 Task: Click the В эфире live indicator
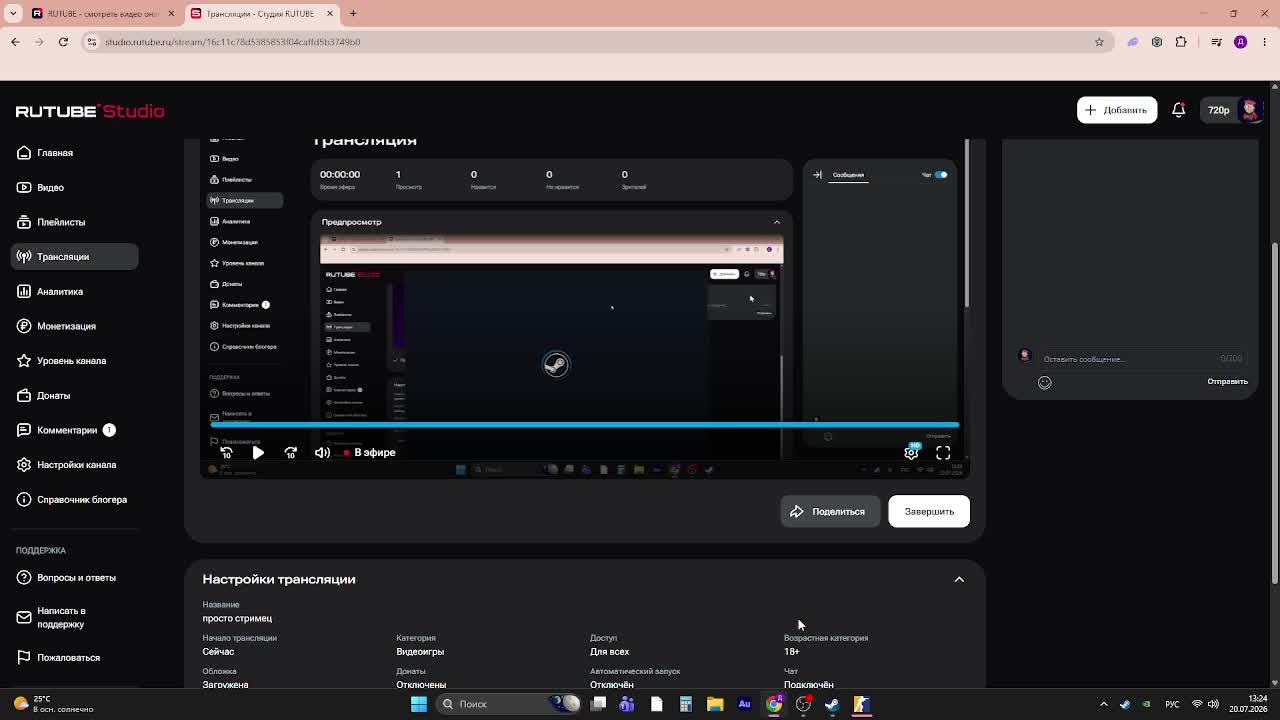369,453
